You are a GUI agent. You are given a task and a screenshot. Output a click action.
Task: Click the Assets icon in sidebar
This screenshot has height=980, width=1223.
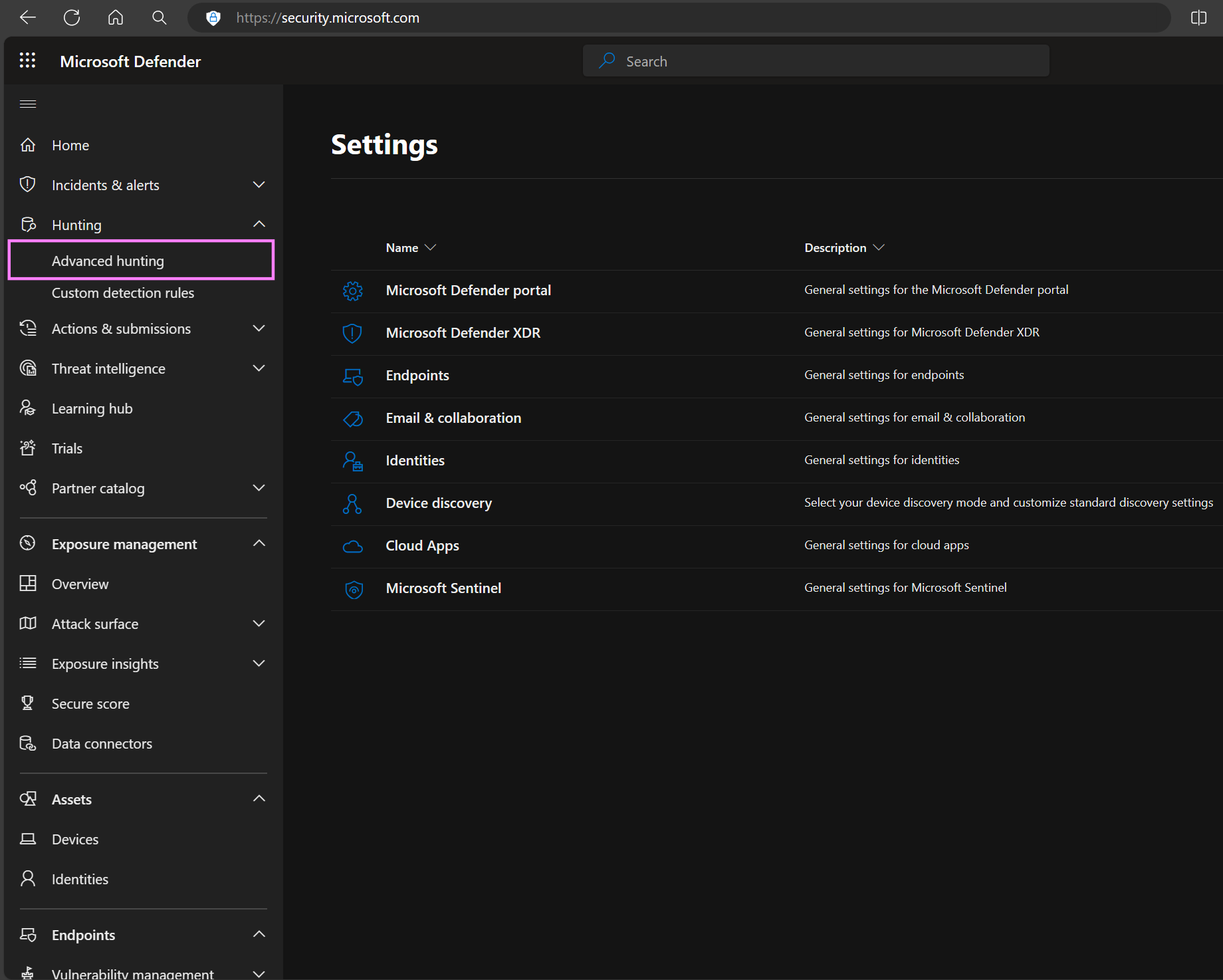click(28, 799)
